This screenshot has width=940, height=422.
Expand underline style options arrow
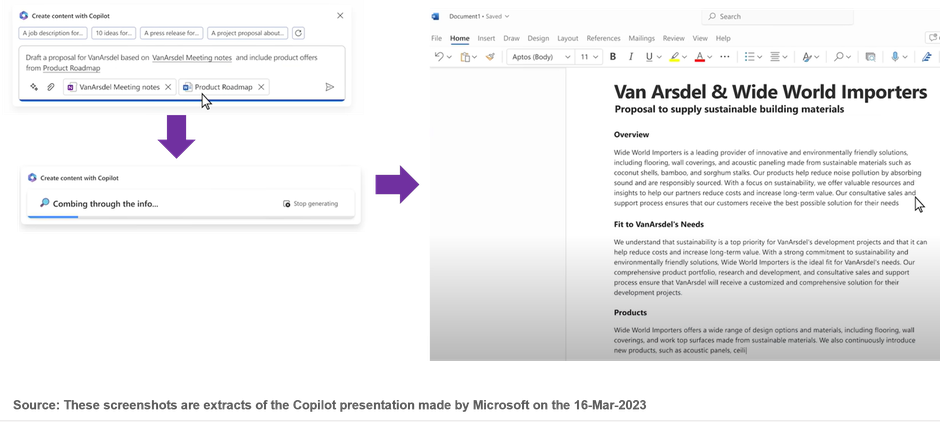[x=659, y=58]
